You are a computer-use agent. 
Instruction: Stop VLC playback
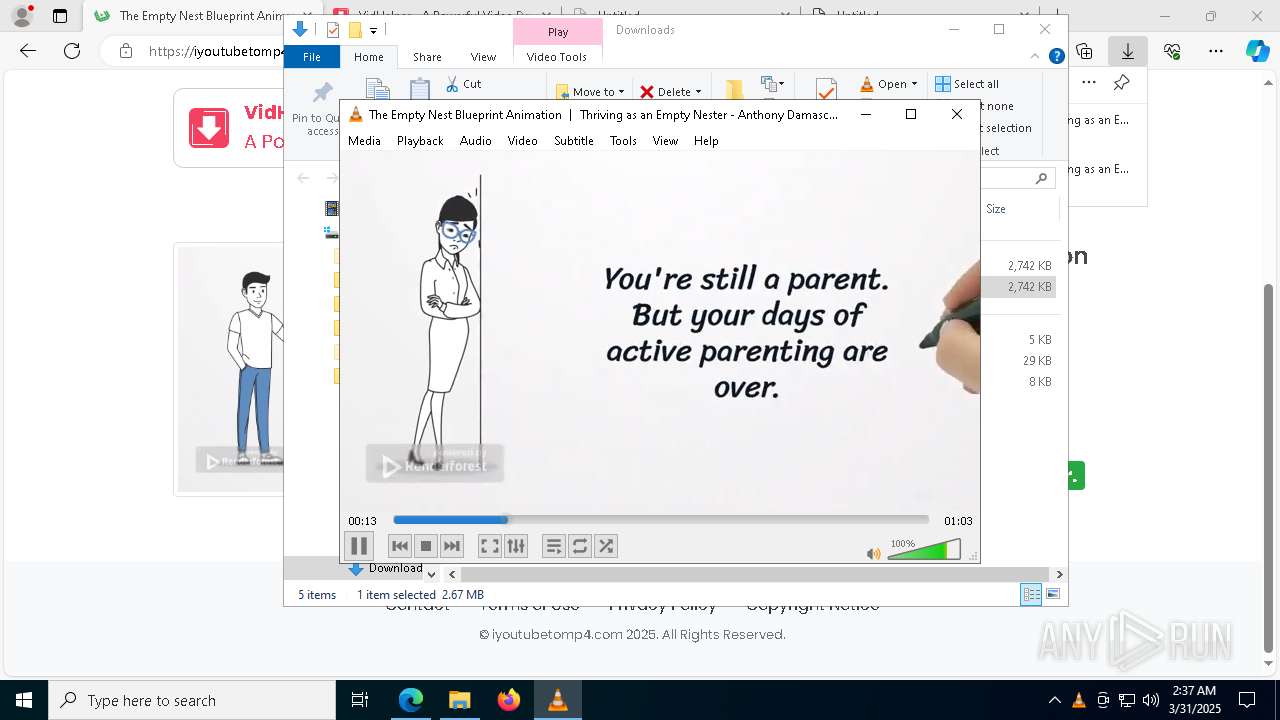(x=426, y=546)
